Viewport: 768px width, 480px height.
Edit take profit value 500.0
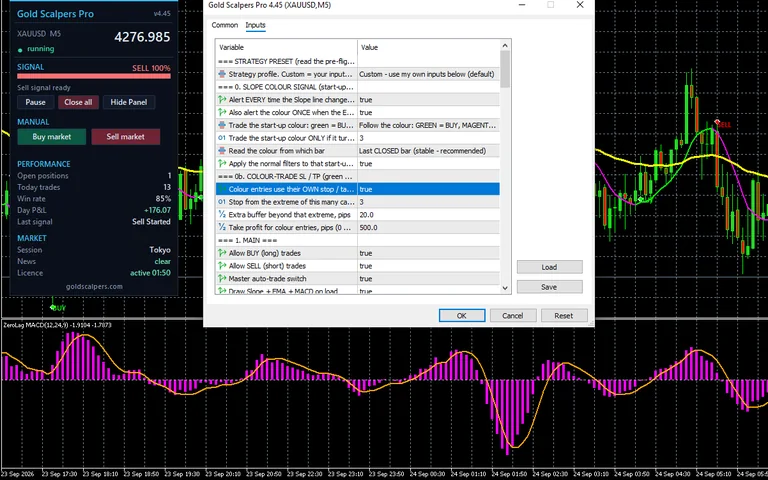coord(429,227)
